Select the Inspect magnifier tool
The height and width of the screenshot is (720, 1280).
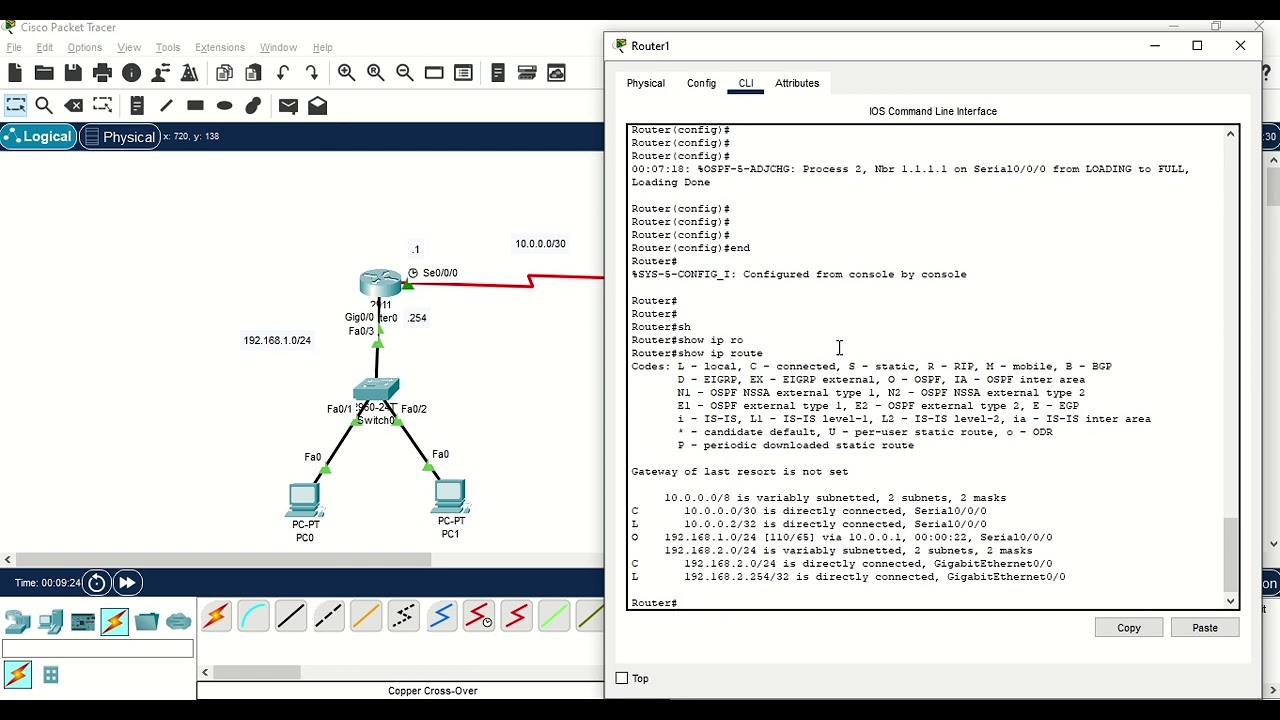tap(44, 105)
